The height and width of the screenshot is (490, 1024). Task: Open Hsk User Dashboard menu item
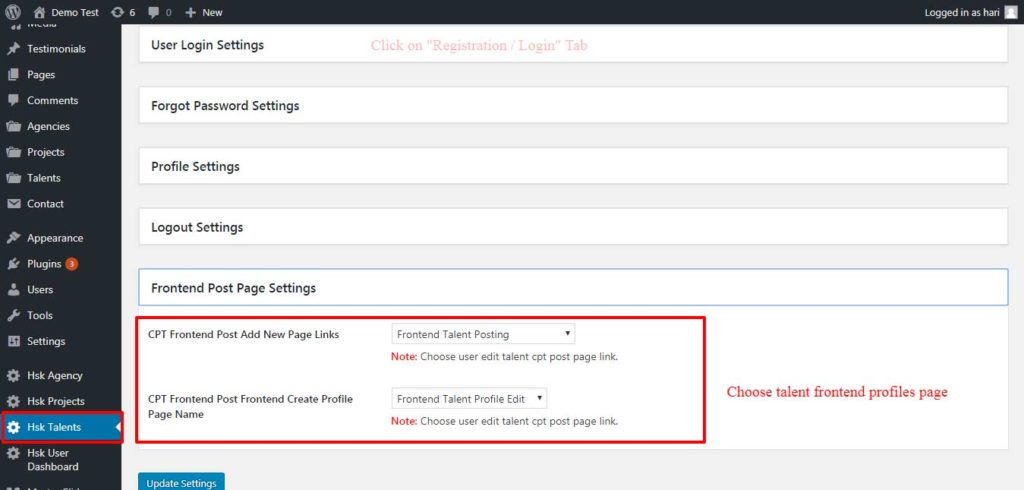click(54, 459)
